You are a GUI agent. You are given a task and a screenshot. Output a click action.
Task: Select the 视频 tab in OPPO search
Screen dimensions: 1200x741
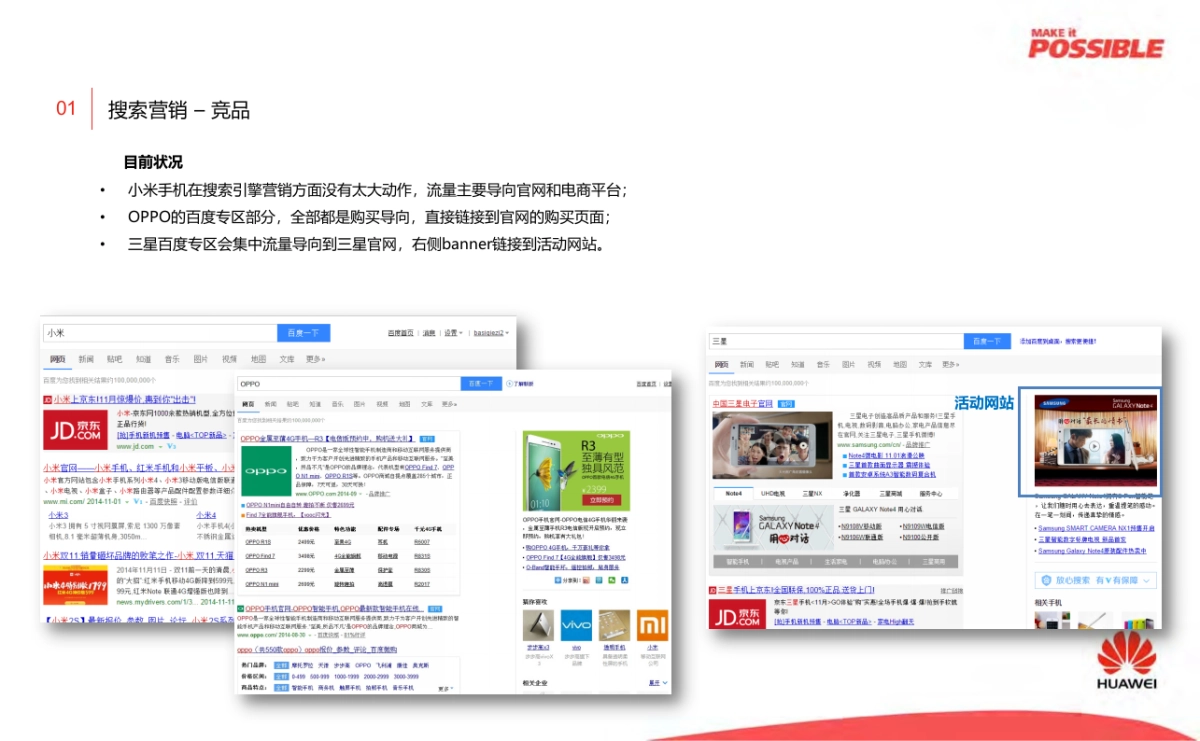[383, 404]
